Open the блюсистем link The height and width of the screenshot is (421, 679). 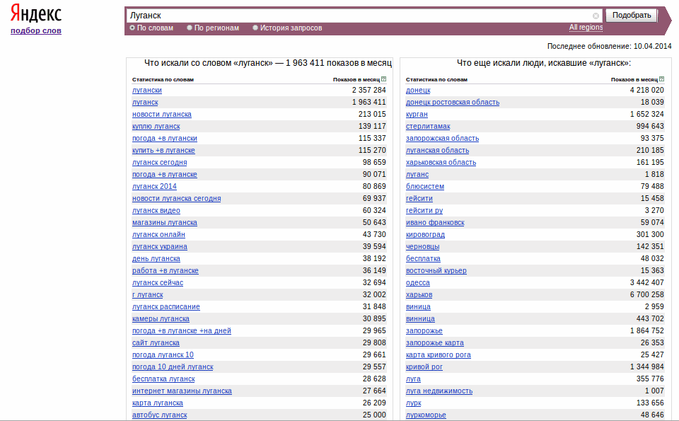(425, 186)
